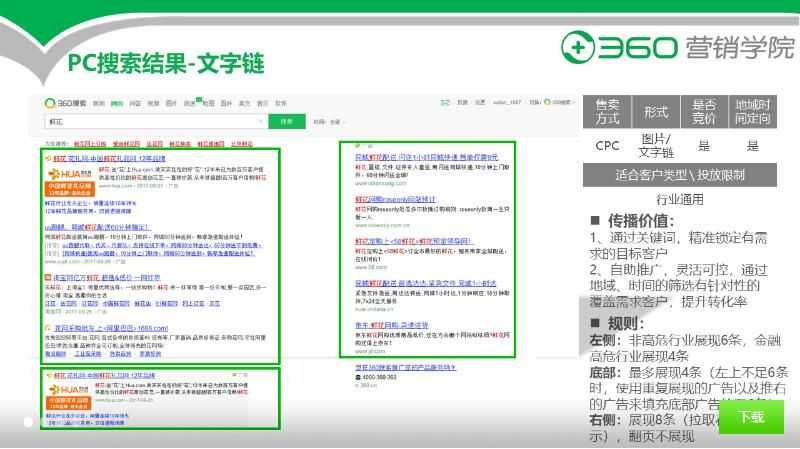
Task: Select the green highlighted 网页 tab
Action: tap(117, 104)
